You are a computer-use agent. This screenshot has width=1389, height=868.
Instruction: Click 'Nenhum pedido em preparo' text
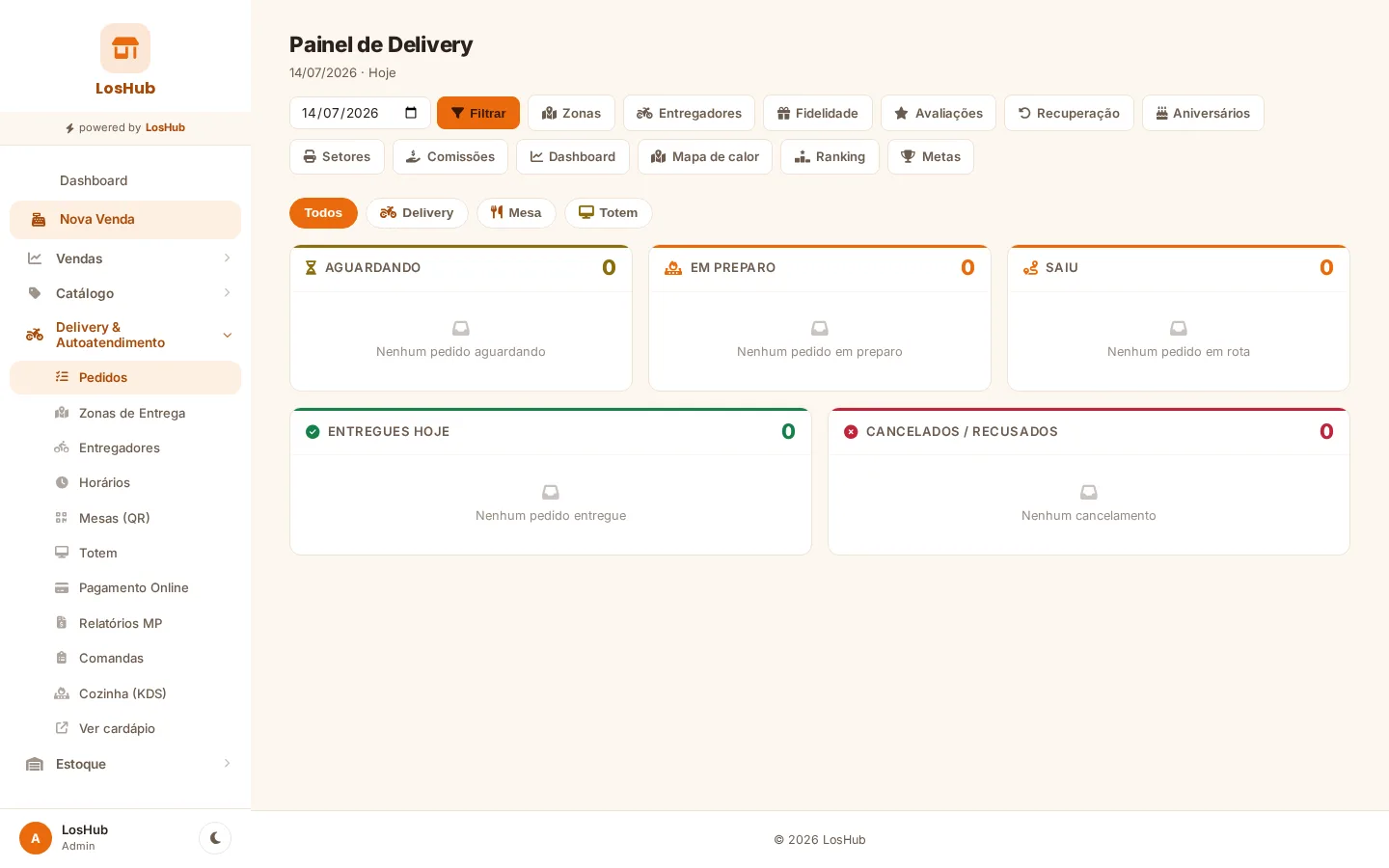point(820,352)
